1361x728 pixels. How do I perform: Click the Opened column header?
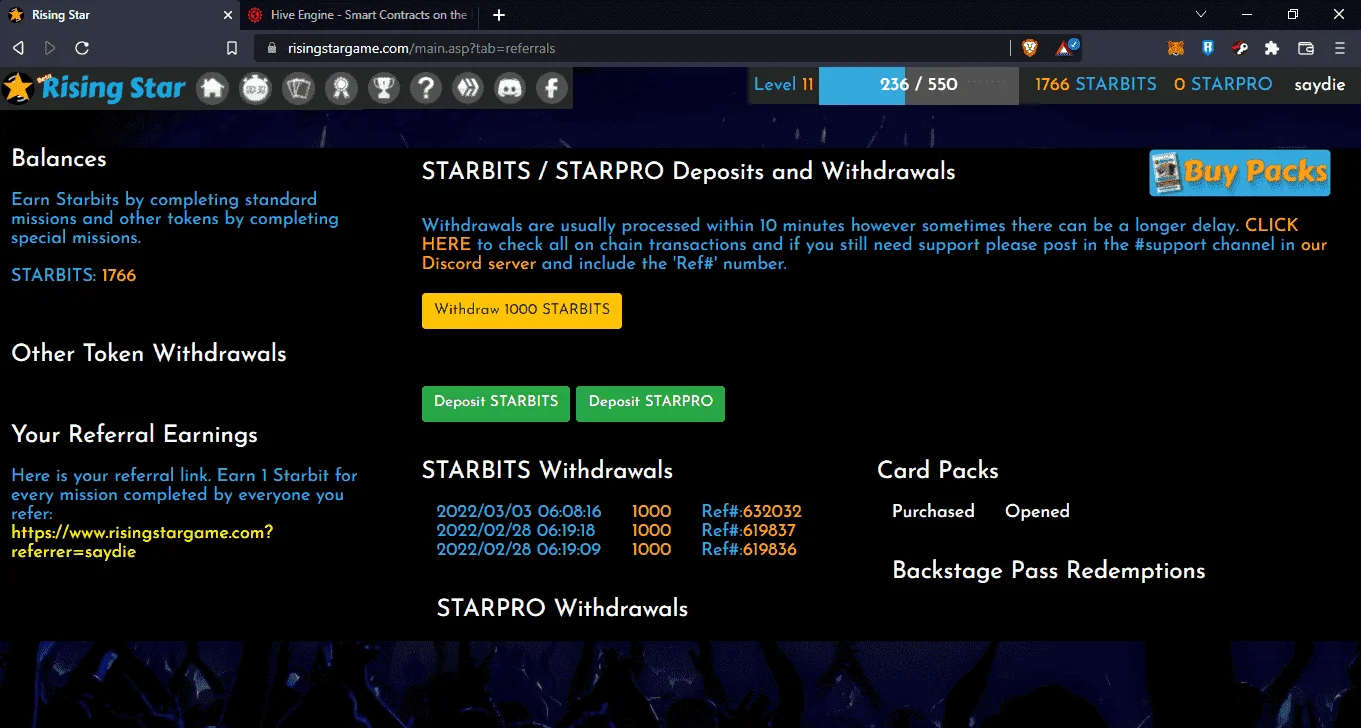(x=1037, y=512)
